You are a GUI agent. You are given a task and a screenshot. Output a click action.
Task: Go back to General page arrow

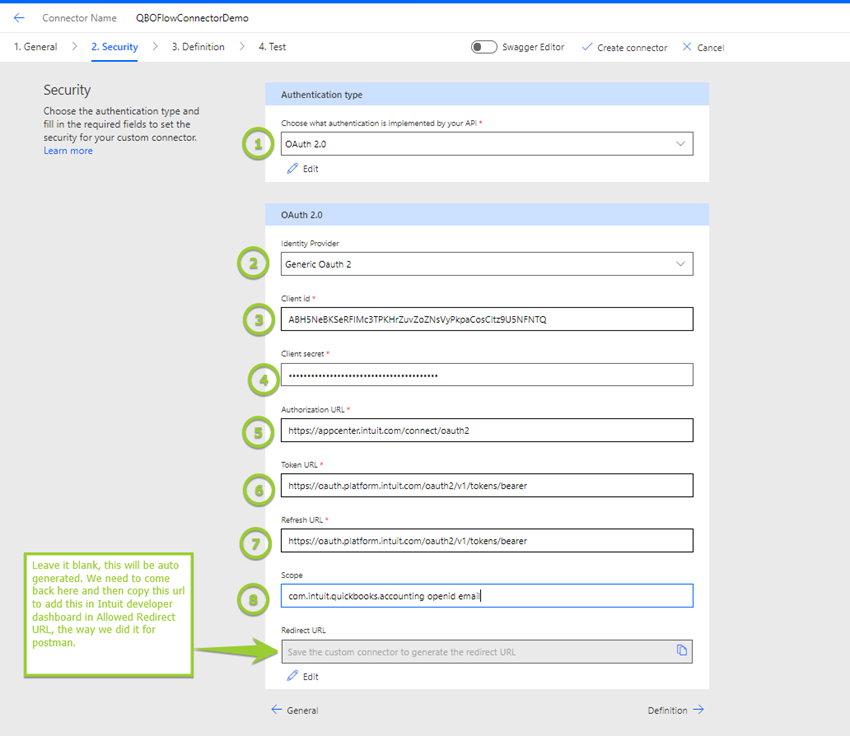277,710
